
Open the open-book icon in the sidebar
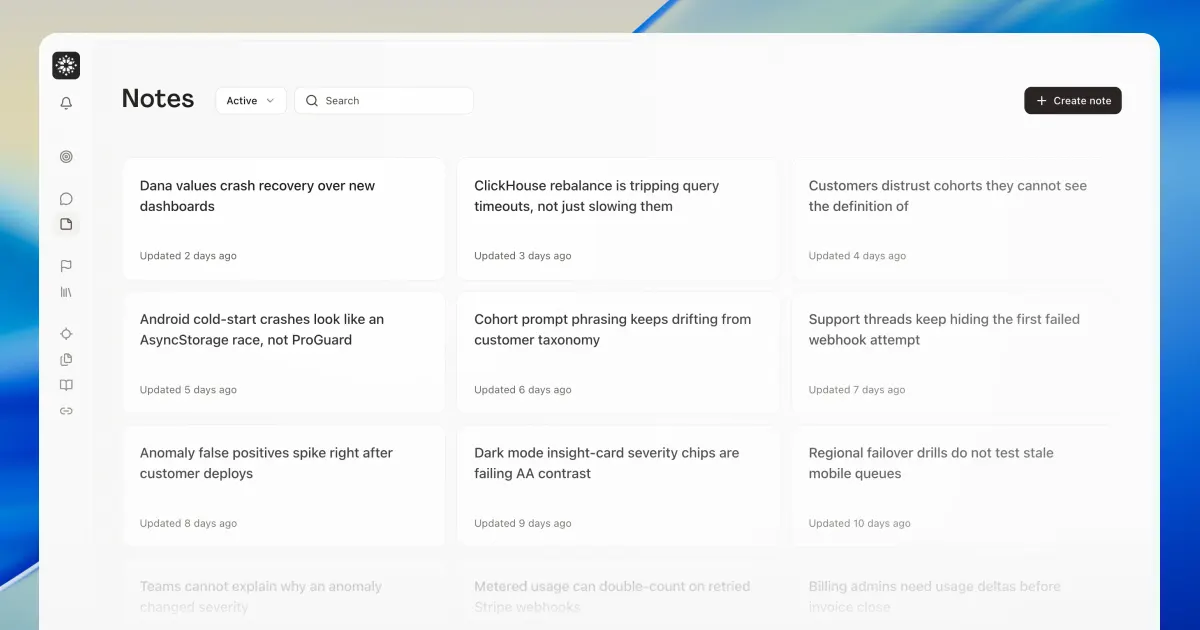(x=66, y=385)
